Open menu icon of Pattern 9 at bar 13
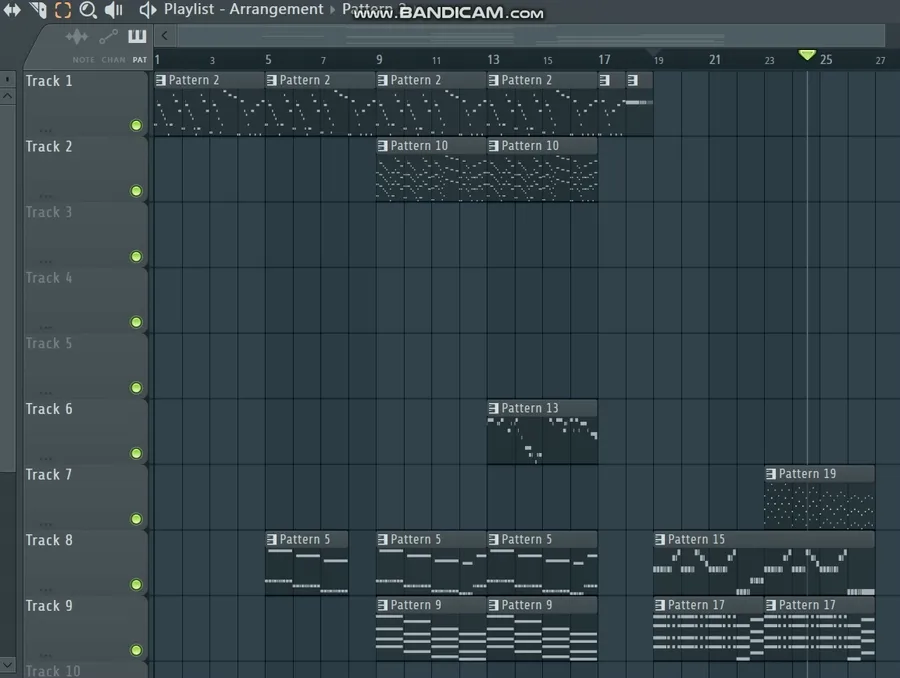 click(493, 605)
